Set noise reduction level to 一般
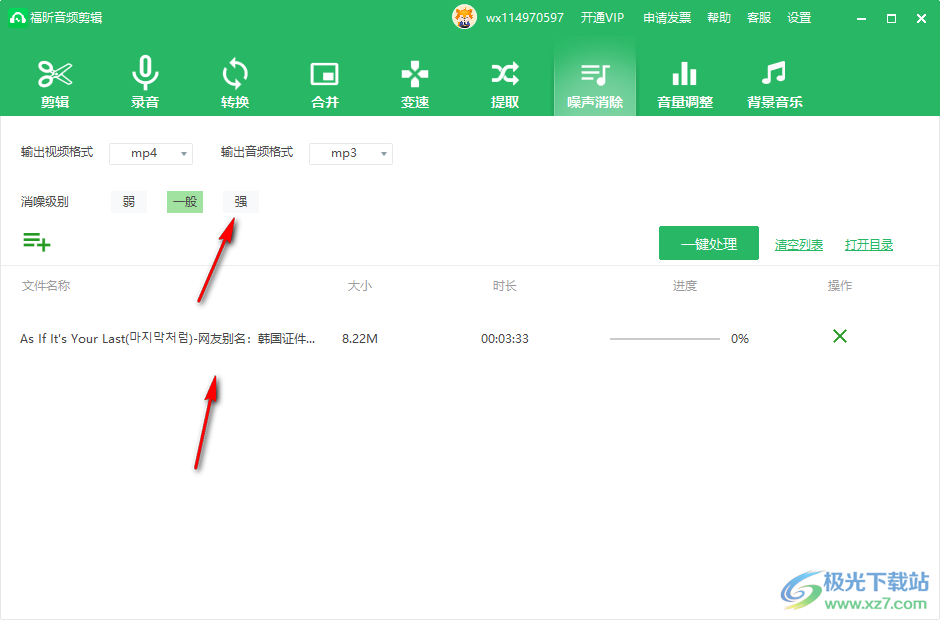Viewport: 940px width, 620px height. (185, 202)
